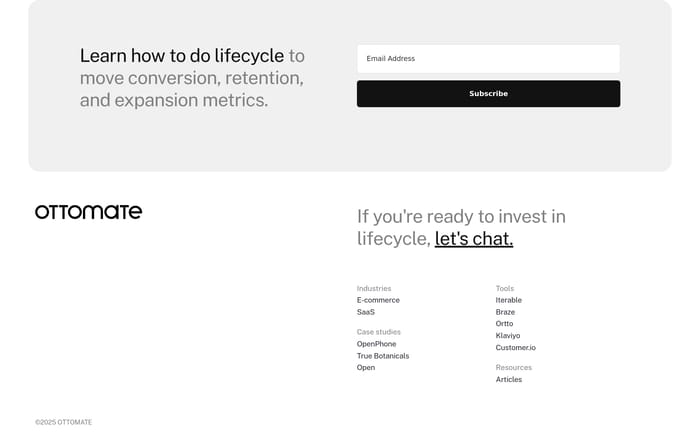Select the Ortto tool link
This screenshot has height=443, width=700.
[x=504, y=324]
